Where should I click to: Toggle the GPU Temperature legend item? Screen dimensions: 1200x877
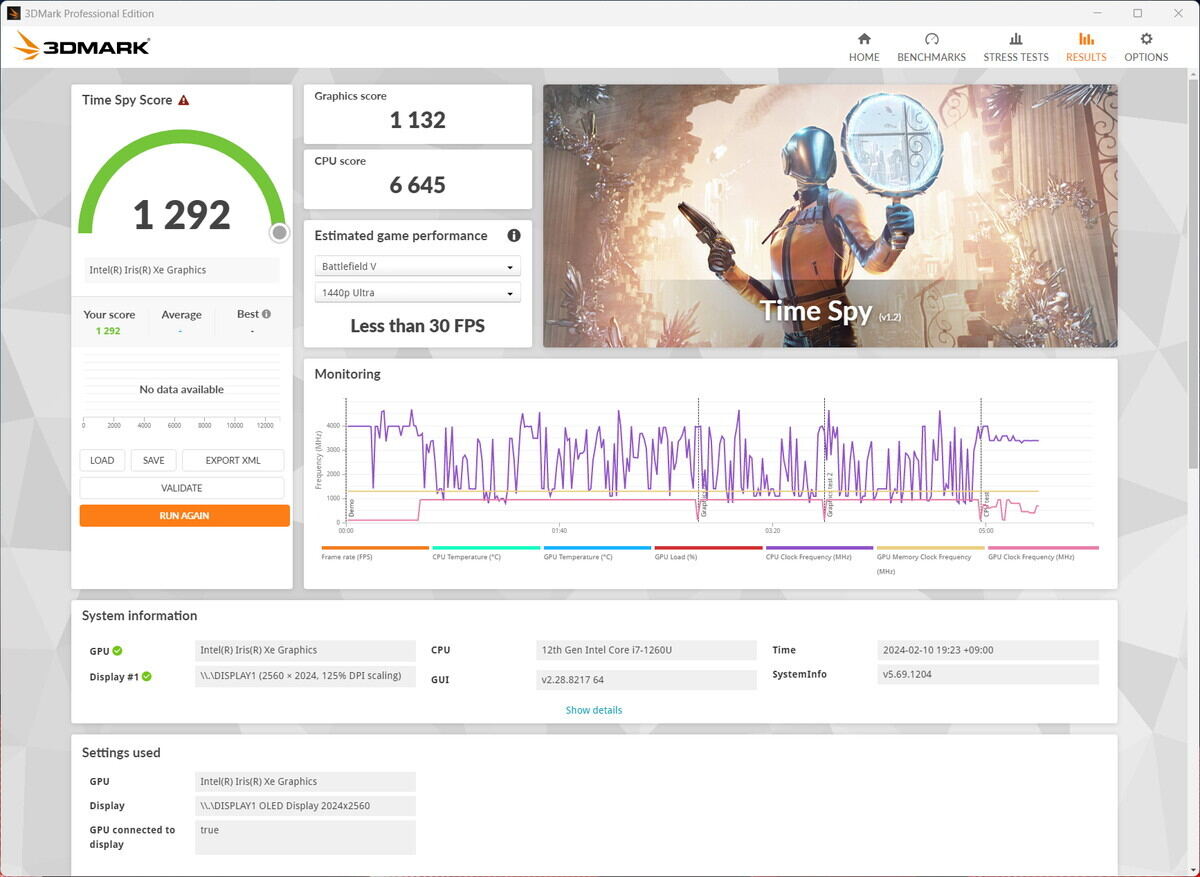click(x=597, y=553)
